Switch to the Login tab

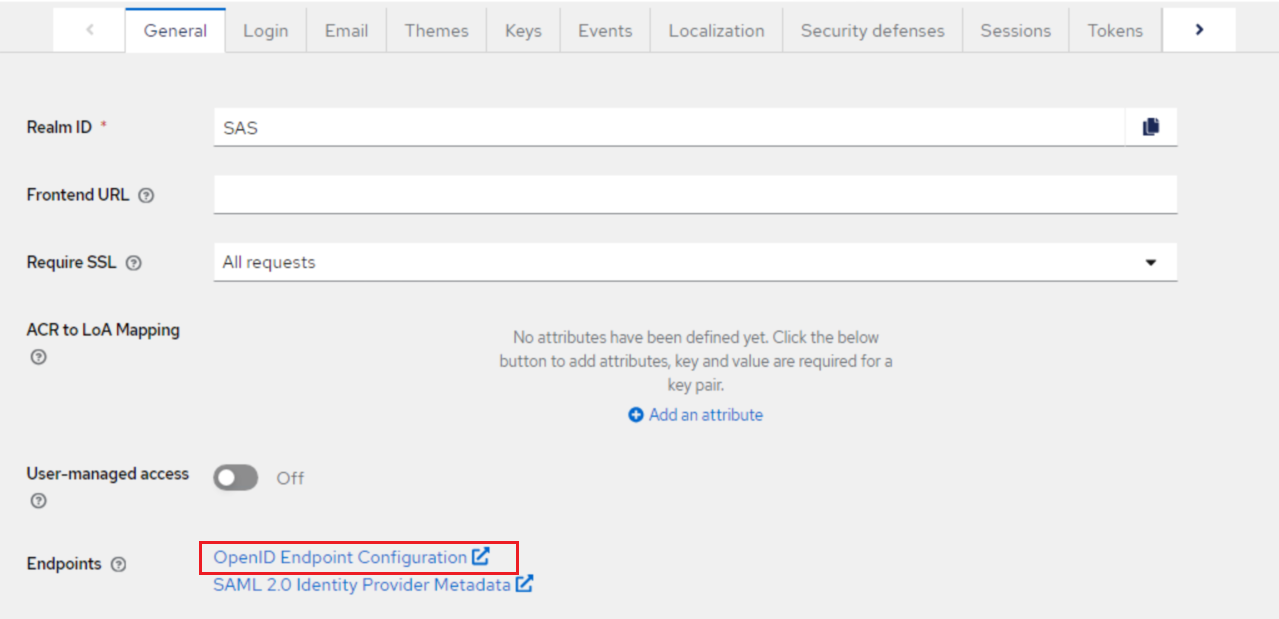tap(265, 31)
